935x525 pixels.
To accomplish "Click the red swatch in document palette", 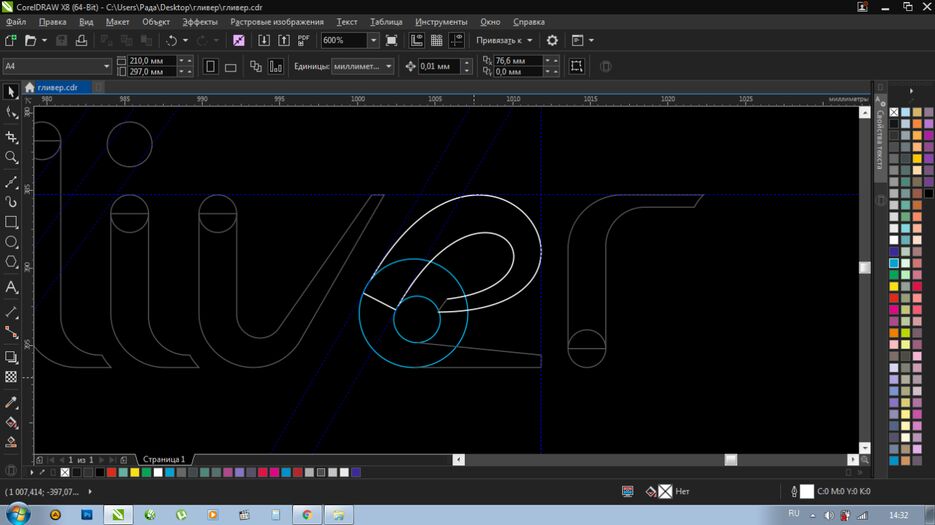I will point(110,472).
